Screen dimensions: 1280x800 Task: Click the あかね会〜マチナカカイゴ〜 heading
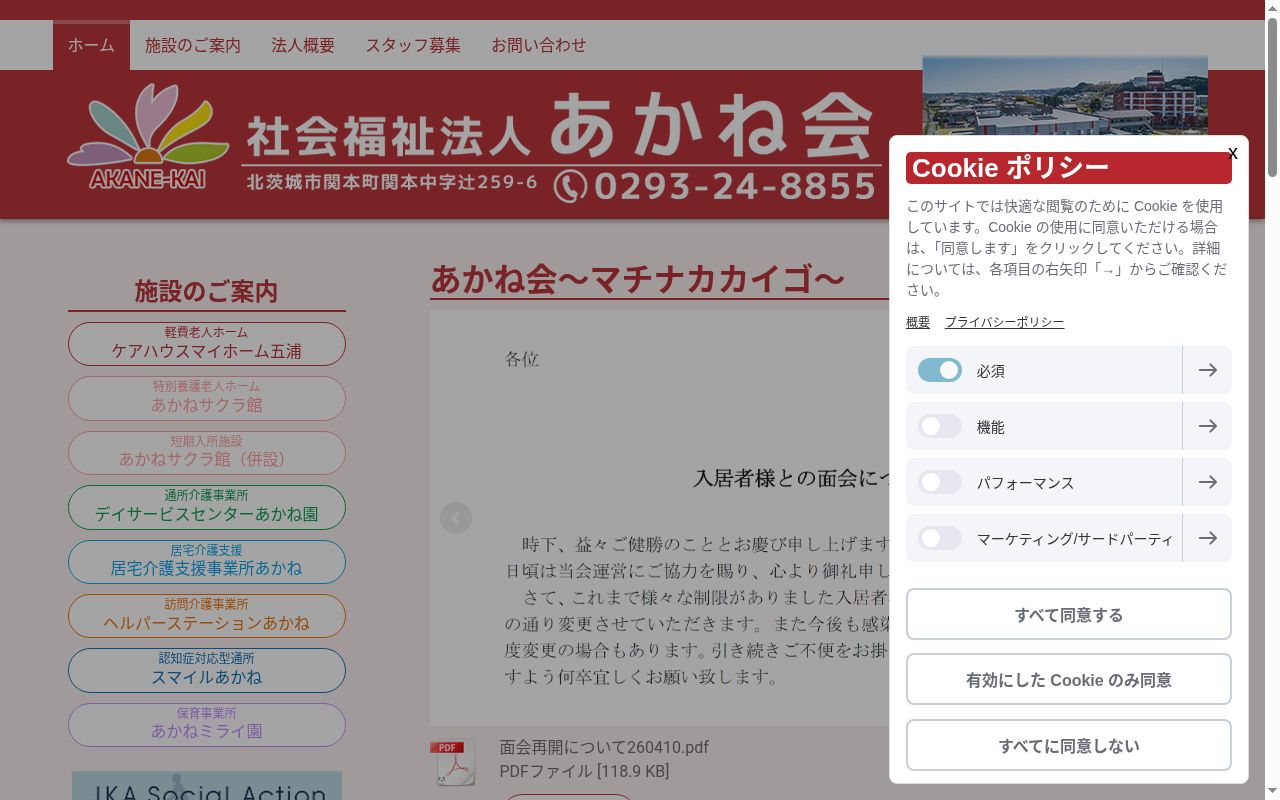(x=638, y=279)
